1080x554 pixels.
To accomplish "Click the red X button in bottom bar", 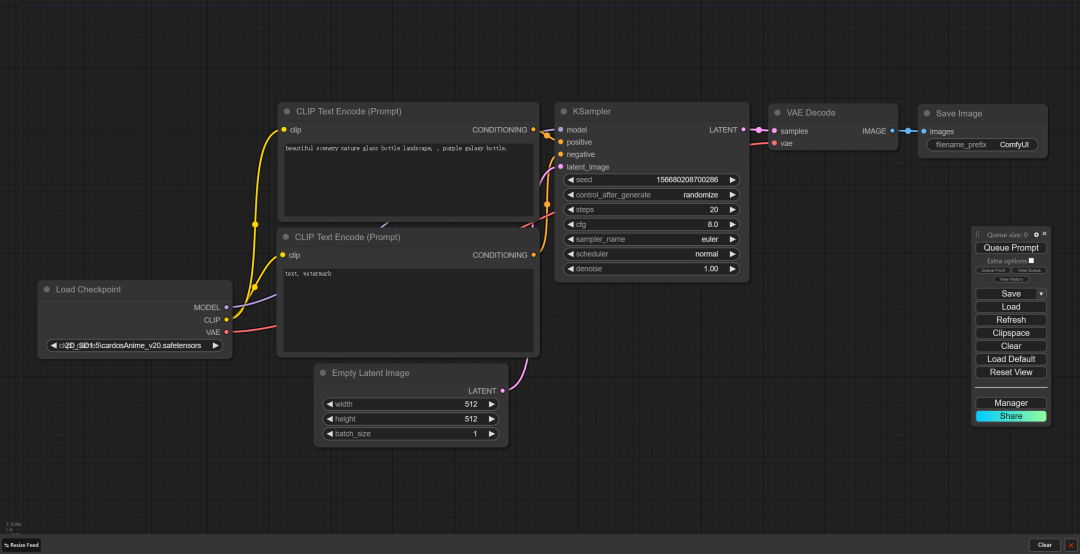I will [1071, 545].
